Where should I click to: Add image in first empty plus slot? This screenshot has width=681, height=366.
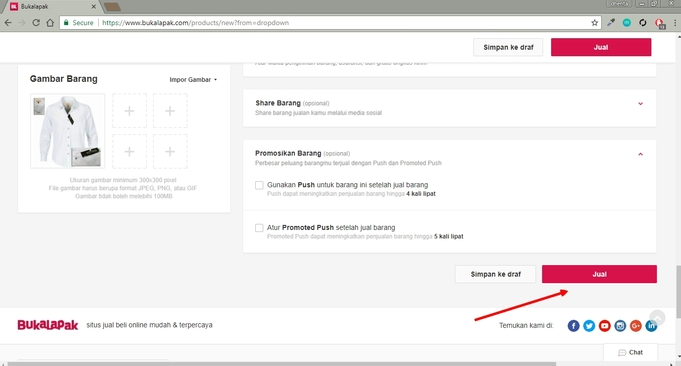[x=129, y=111]
